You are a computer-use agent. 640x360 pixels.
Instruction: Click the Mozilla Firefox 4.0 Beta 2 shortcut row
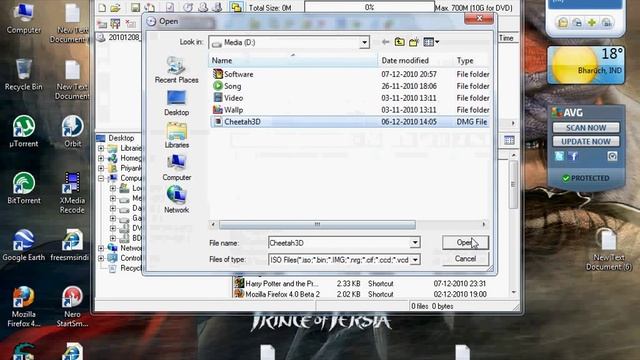point(361,294)
